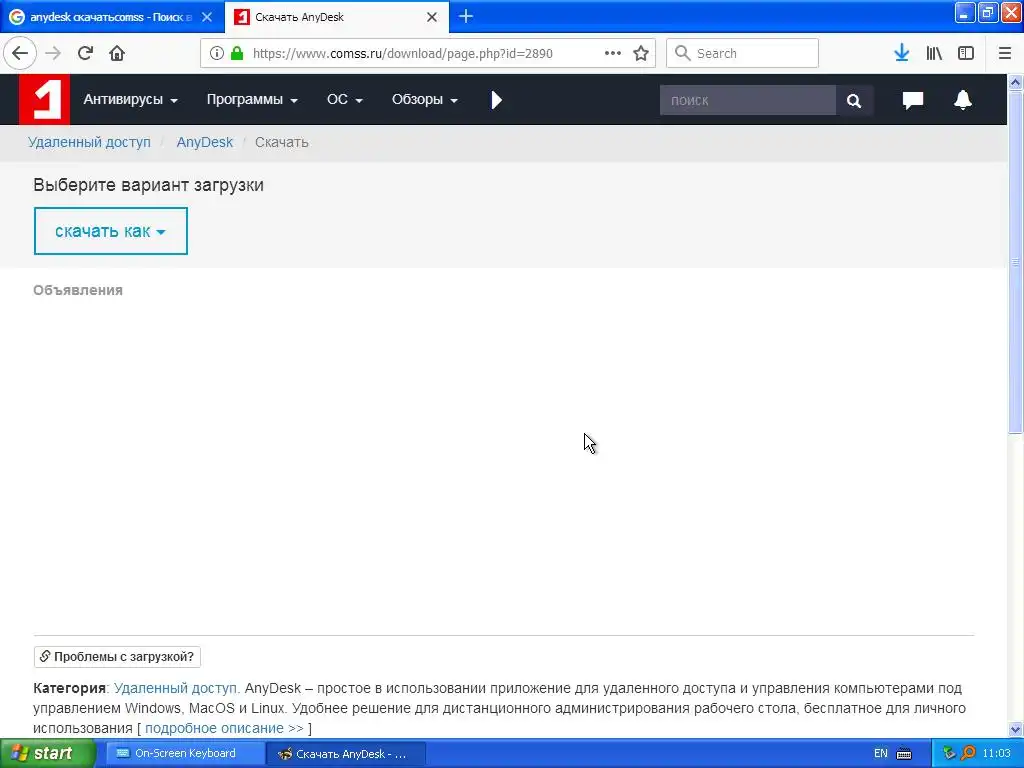This screenshot has width=1024, height=768.
Task: Toggle the Firefox sidebar icon
Action: pyautogui.click(x=966, y=53)
